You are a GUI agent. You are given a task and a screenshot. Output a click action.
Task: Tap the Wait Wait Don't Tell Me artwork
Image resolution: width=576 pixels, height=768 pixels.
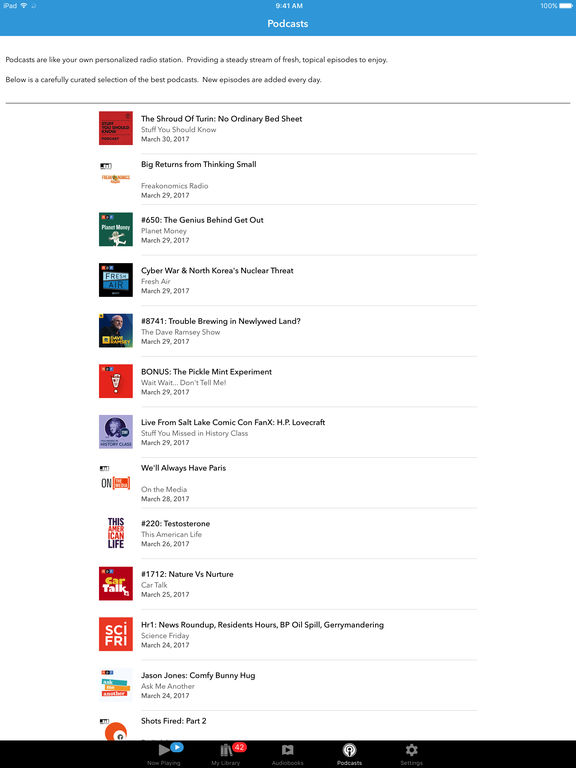tap(116, 381)
